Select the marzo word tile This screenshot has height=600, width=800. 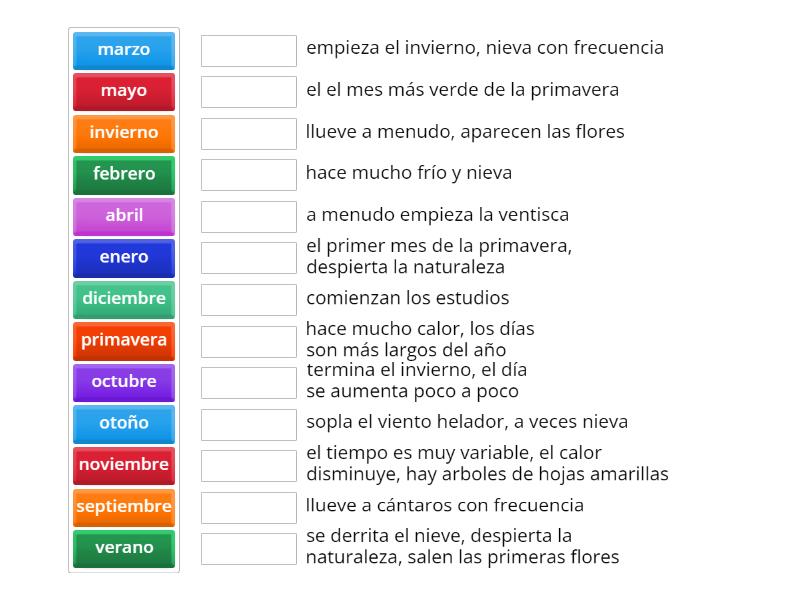pos(124,50)
